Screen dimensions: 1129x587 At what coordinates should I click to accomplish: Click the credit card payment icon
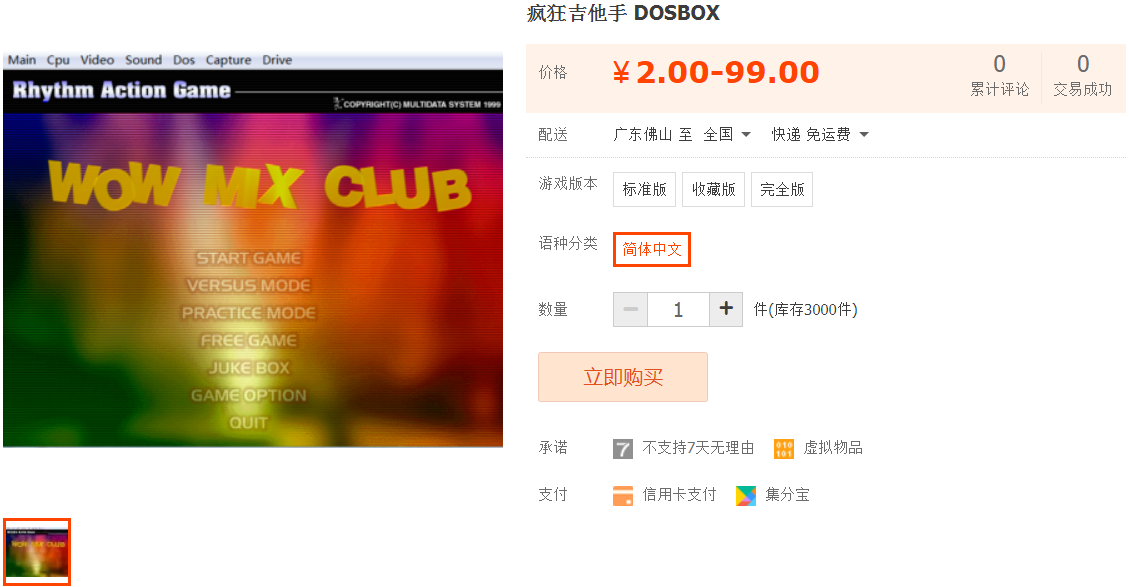coord(623,496)
